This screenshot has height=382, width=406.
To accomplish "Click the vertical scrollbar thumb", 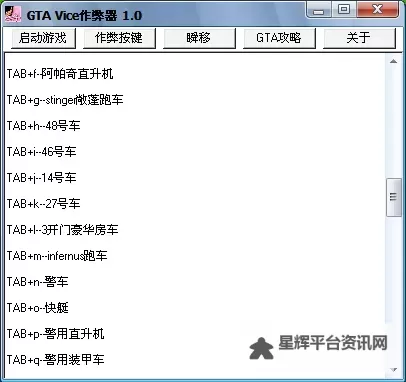I will click(x=393, y=197).
